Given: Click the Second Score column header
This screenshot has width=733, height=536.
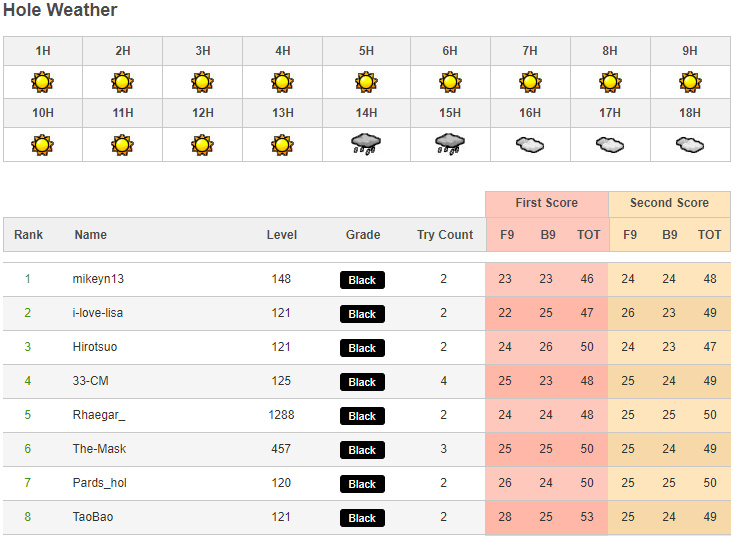Looking at the screenshot, I should click(x=669, y=203).
